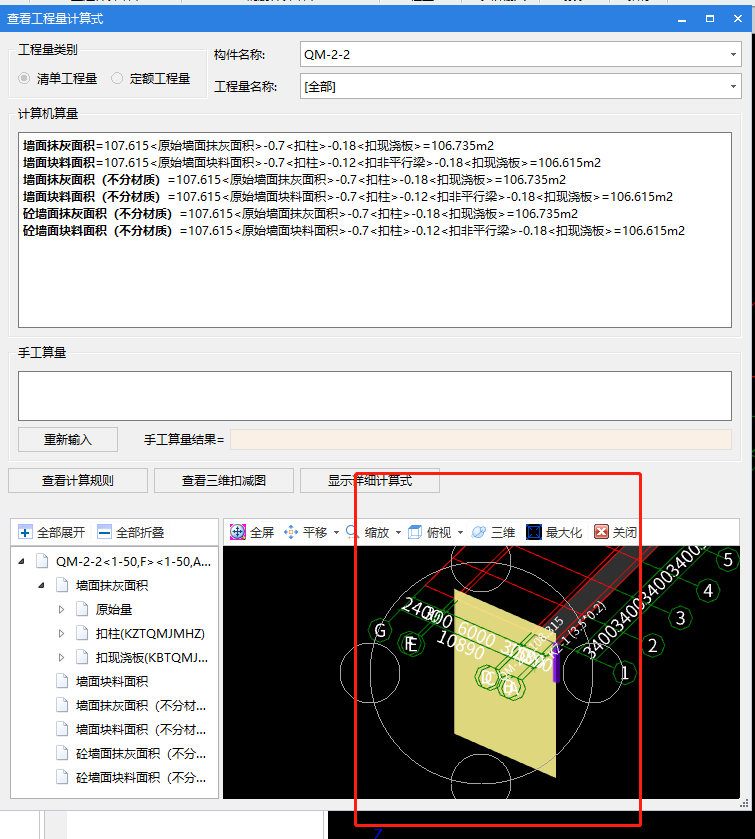
Task: Click axis bubble 3 in 3D view
Action: [681, 618]
